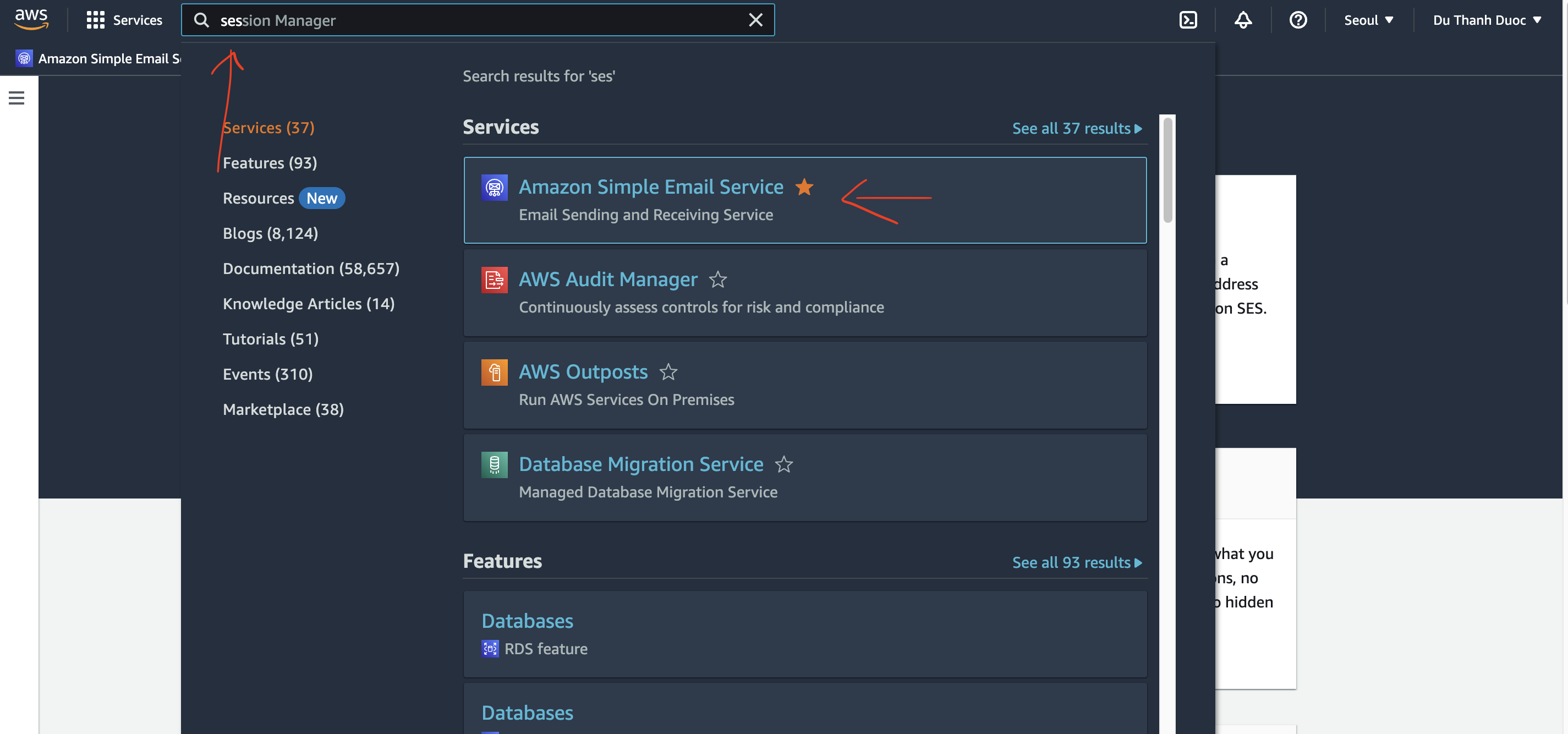Clear the search box with the X
The width and height of the screenshot is (1568, 734).
point(755,20)
